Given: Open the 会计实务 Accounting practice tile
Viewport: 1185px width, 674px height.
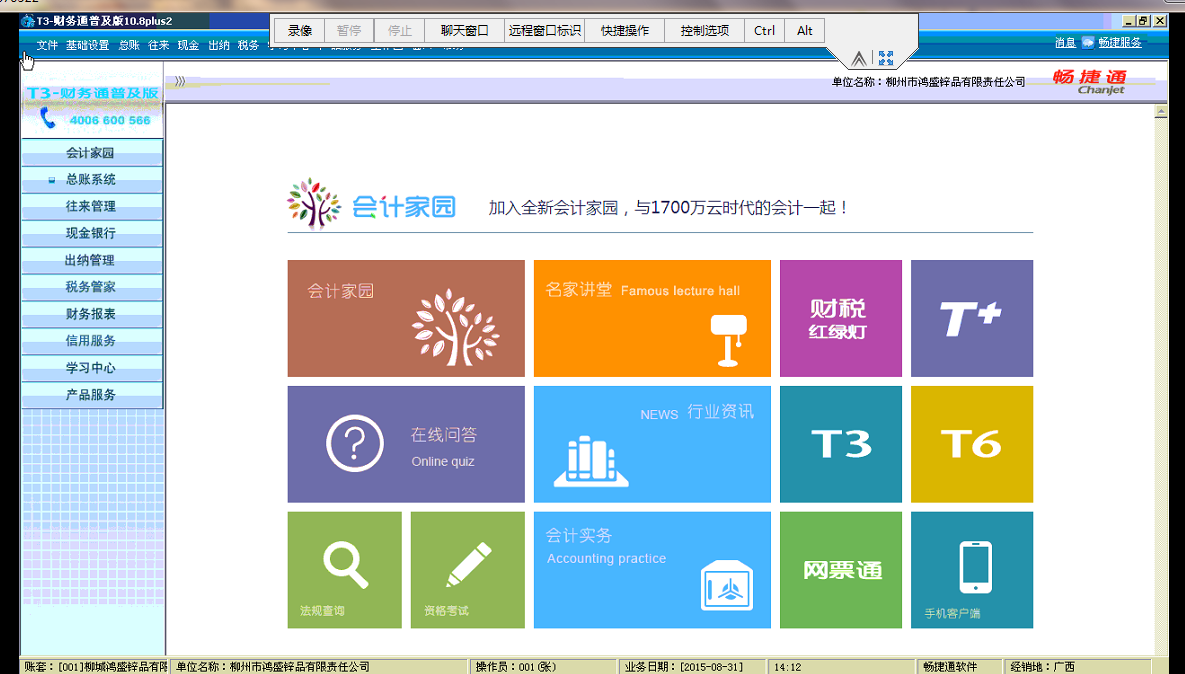Looking at the screenshot, I should (x=652, y=570).
